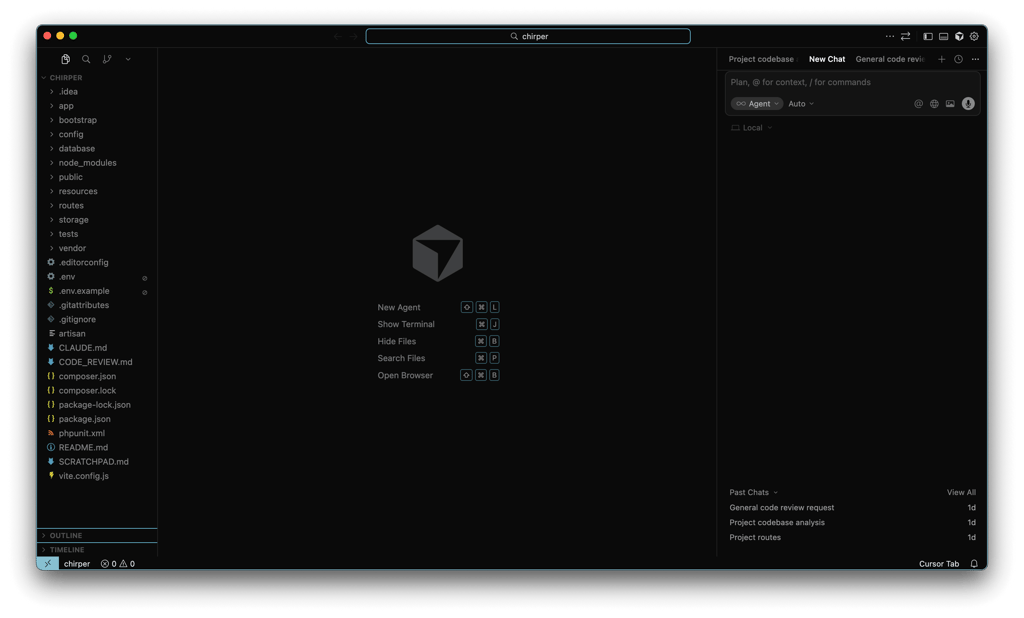Expand the database folder
The width and height of the screenshot is (1024, 618).
97,149
